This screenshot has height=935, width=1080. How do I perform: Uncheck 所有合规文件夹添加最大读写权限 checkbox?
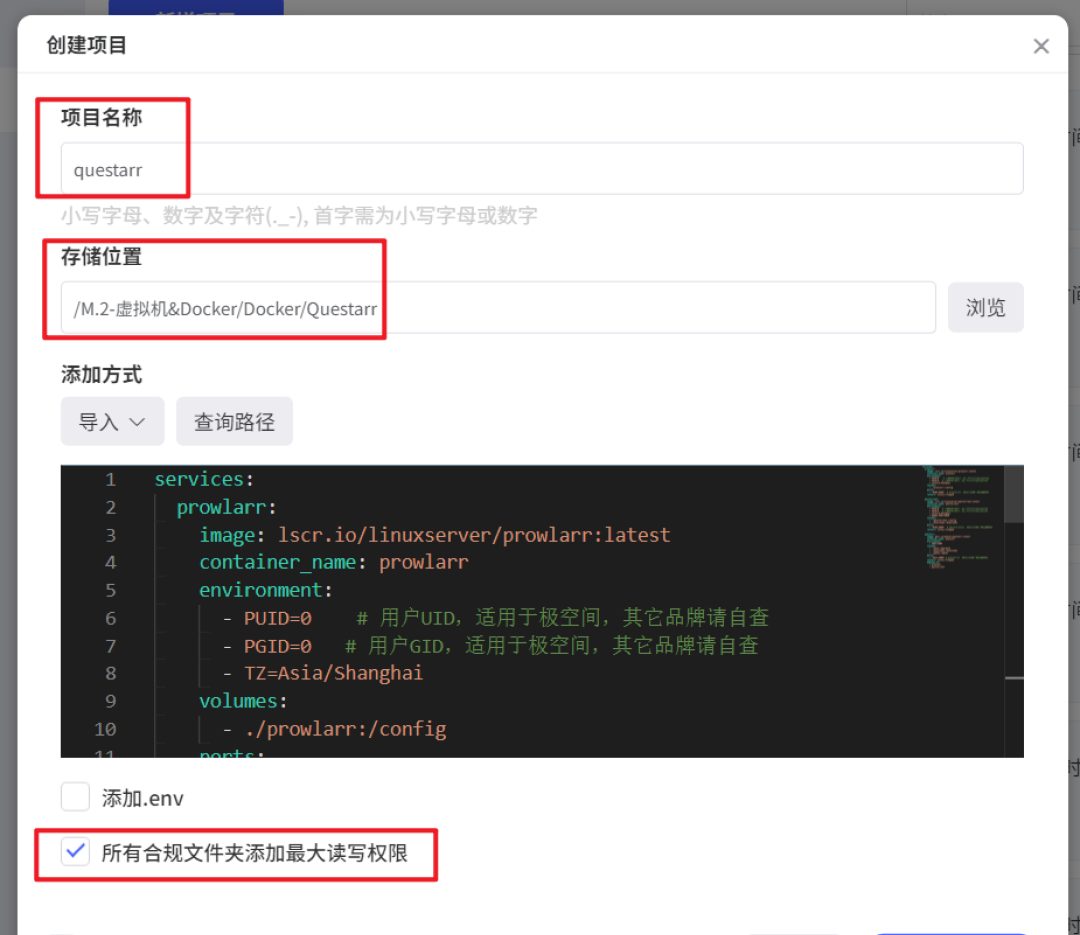[75, 852]
